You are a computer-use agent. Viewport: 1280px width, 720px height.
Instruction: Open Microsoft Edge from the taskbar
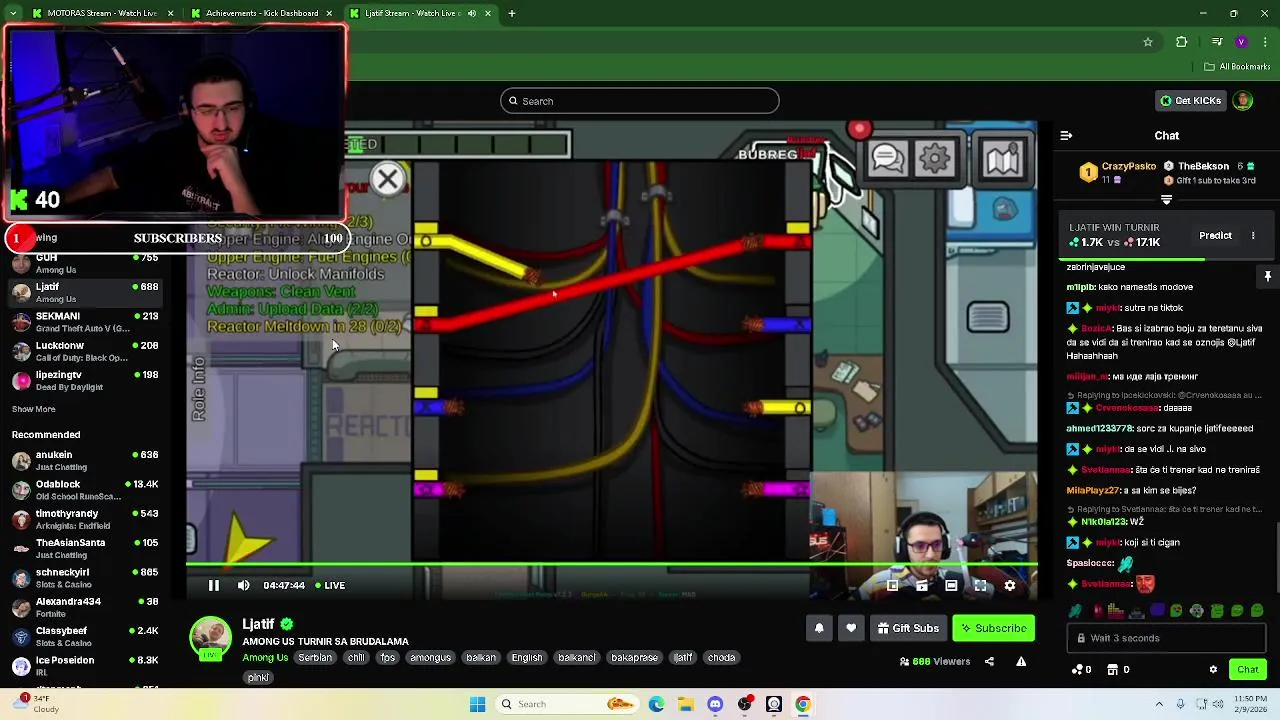tap(656, 704)
